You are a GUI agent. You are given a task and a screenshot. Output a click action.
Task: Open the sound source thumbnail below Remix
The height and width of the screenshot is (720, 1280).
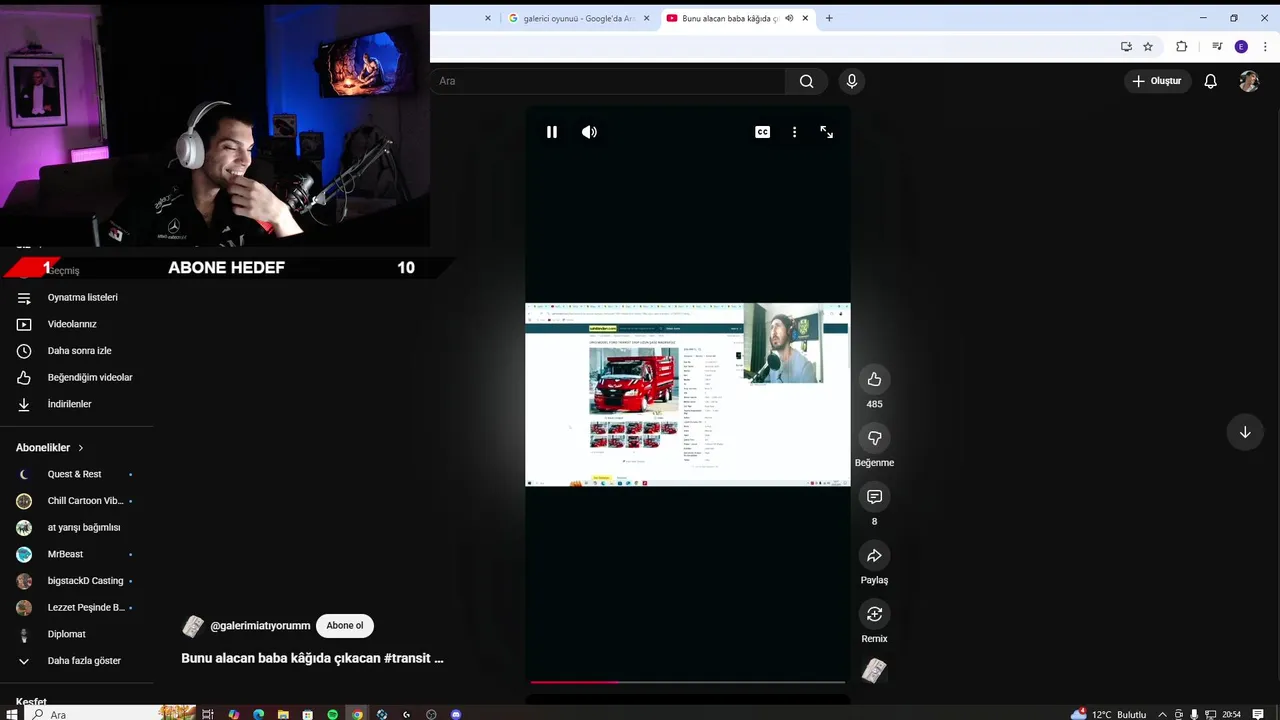point(874,671)
